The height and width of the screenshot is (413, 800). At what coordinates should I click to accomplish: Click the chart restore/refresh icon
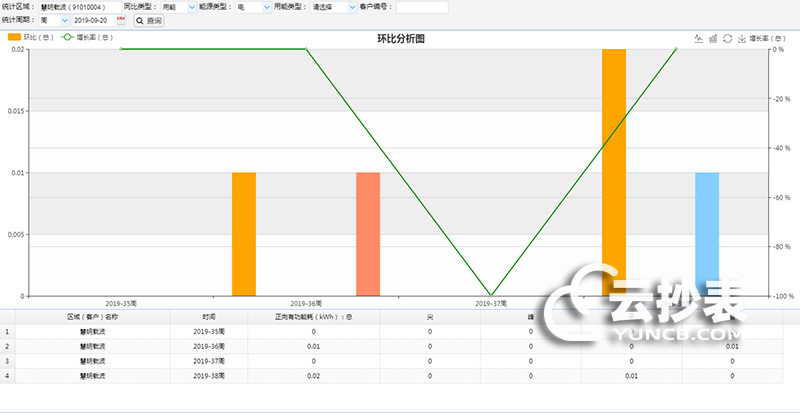pos(727,38)
